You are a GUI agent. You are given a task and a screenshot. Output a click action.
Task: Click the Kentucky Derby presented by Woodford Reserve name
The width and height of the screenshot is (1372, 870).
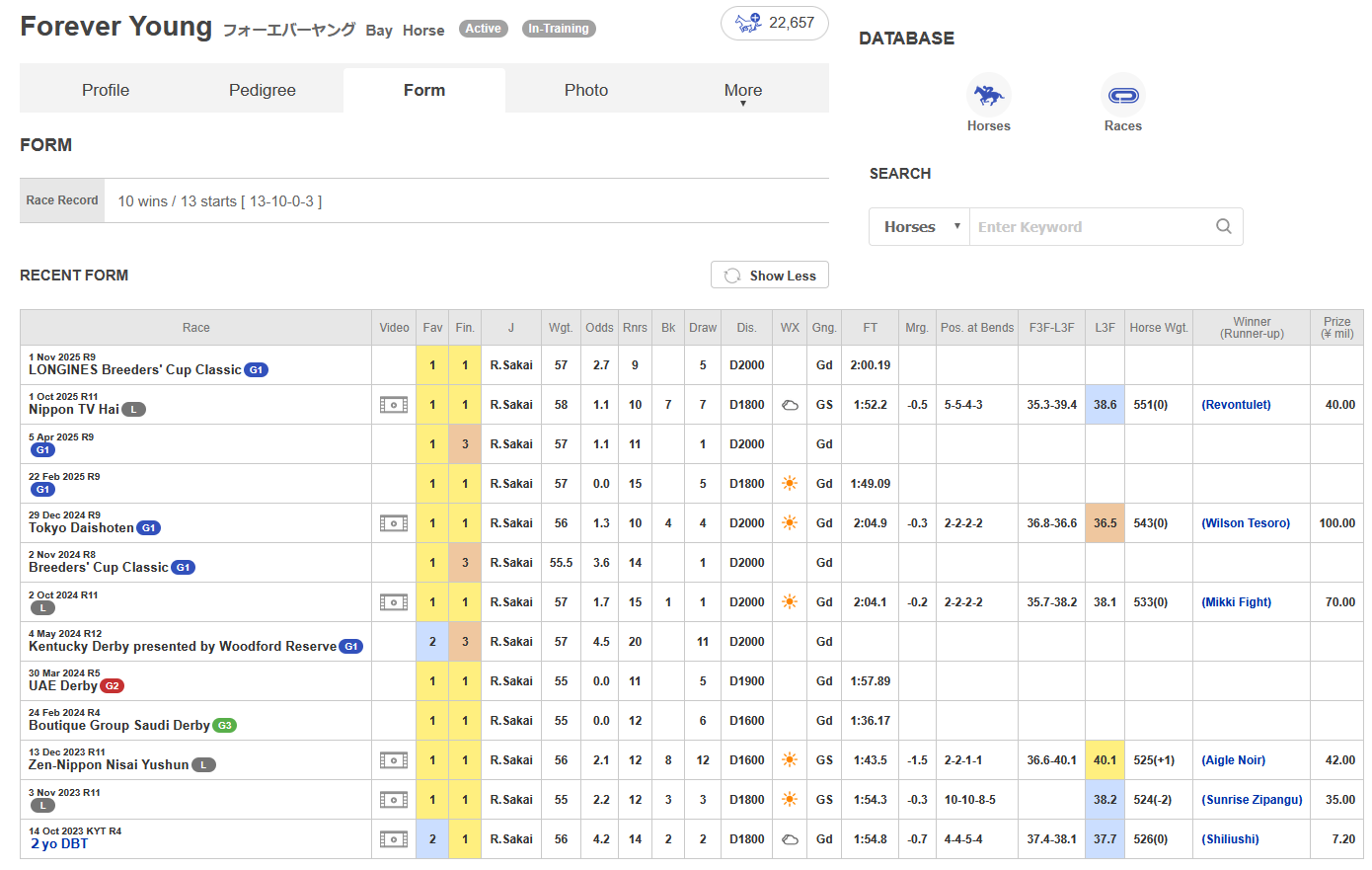pyautogui.click(x=183, y=647)
